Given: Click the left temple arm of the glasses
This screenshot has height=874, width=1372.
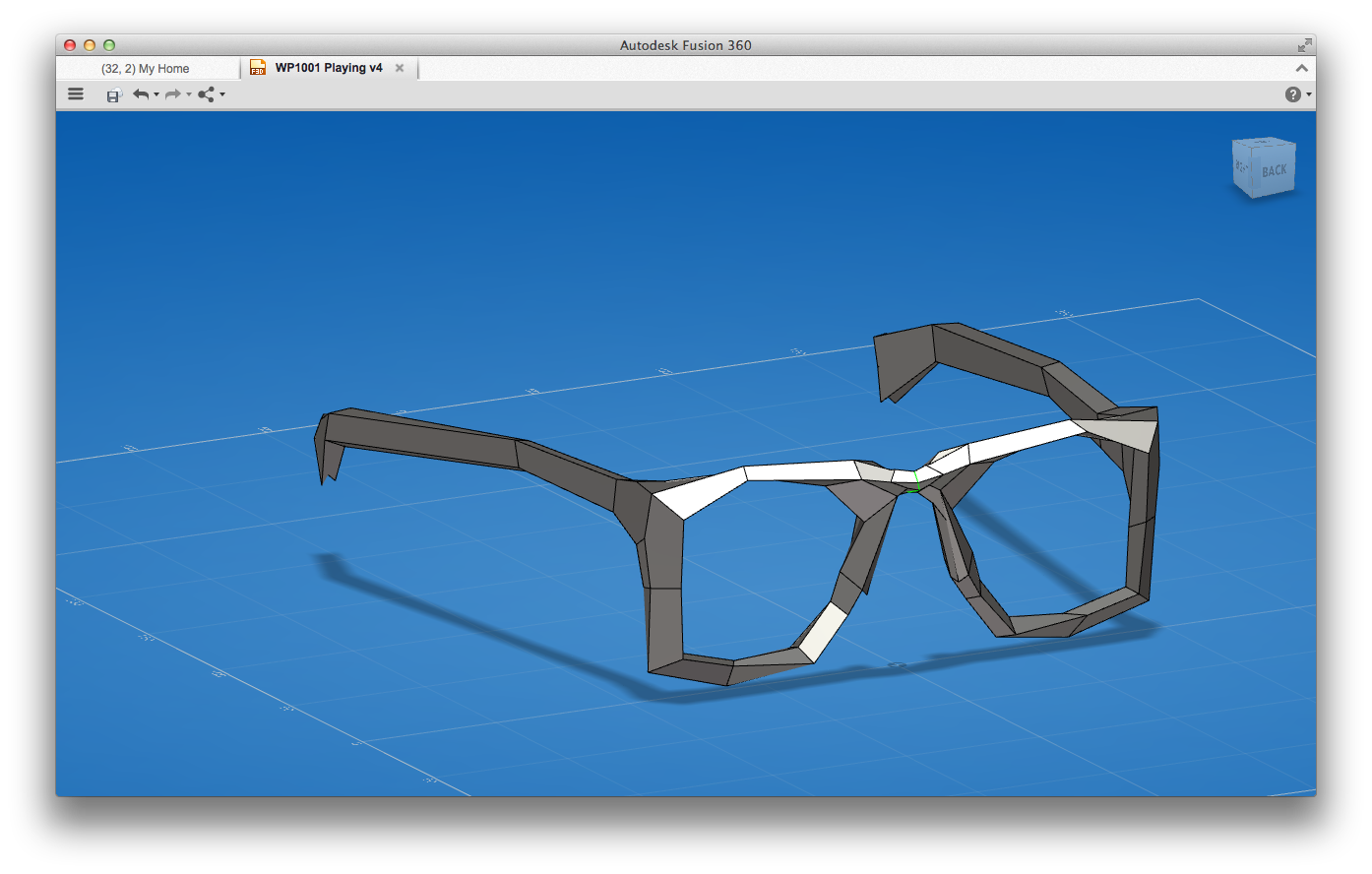Looking at the screenshot, I should [423, 440].
